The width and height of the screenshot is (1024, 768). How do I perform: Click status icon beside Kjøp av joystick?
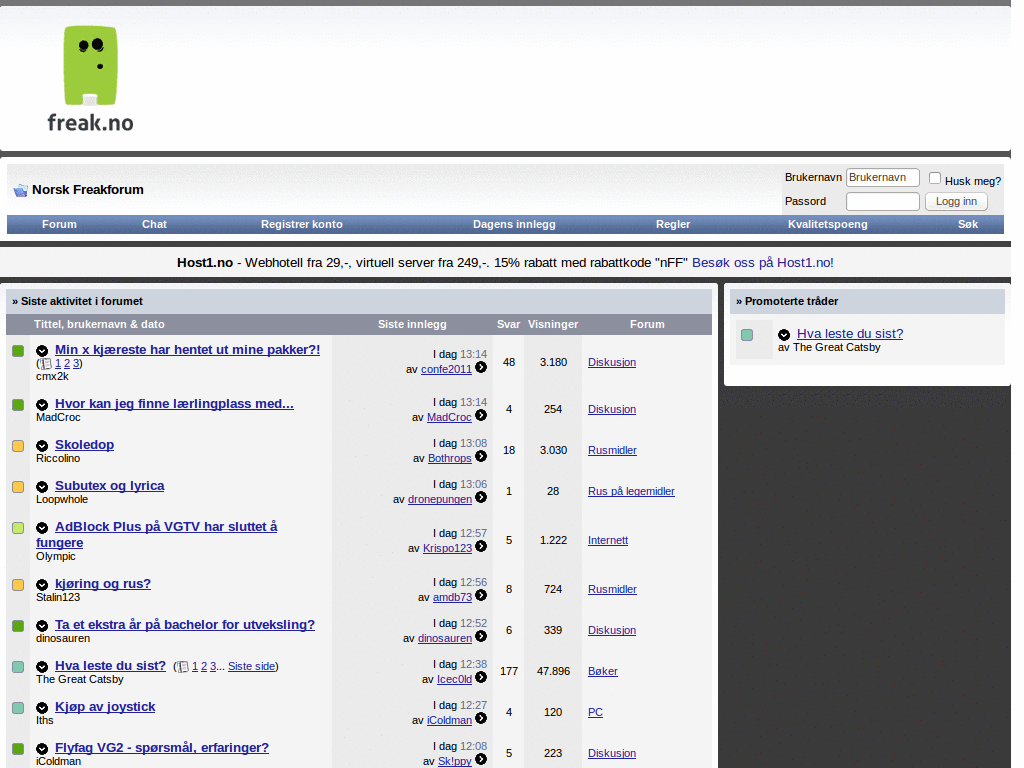pos(18,708)
